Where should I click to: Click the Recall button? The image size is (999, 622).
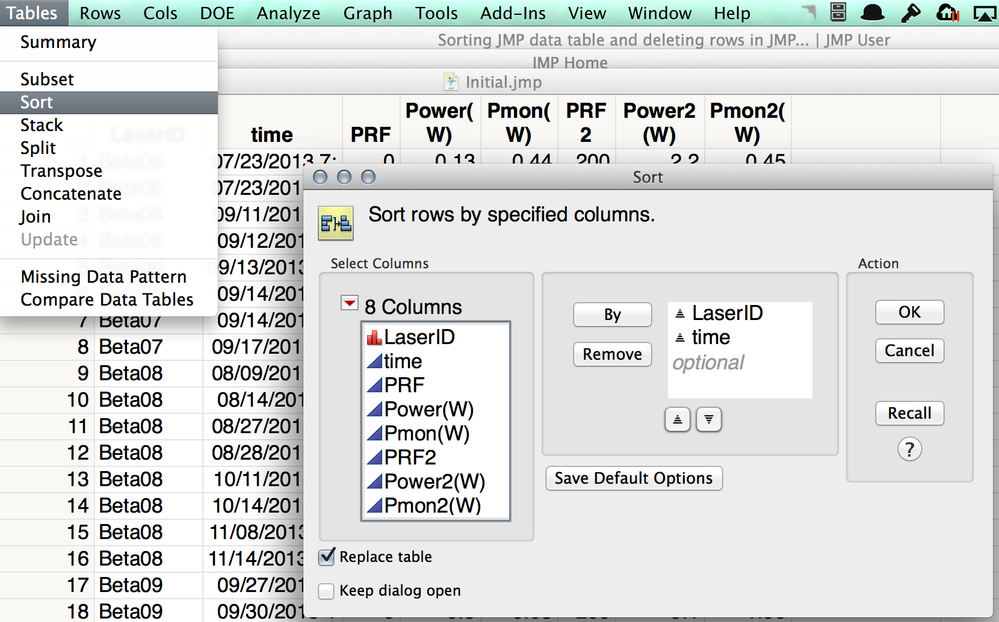tap(909, 413)
